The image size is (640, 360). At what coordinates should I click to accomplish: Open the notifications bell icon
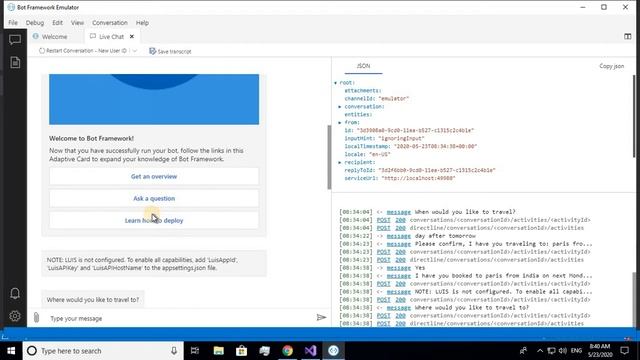pos(15,293)
